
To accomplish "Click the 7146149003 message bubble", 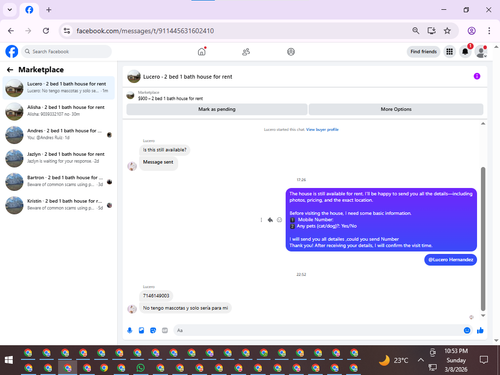I will tap(156, 296).
